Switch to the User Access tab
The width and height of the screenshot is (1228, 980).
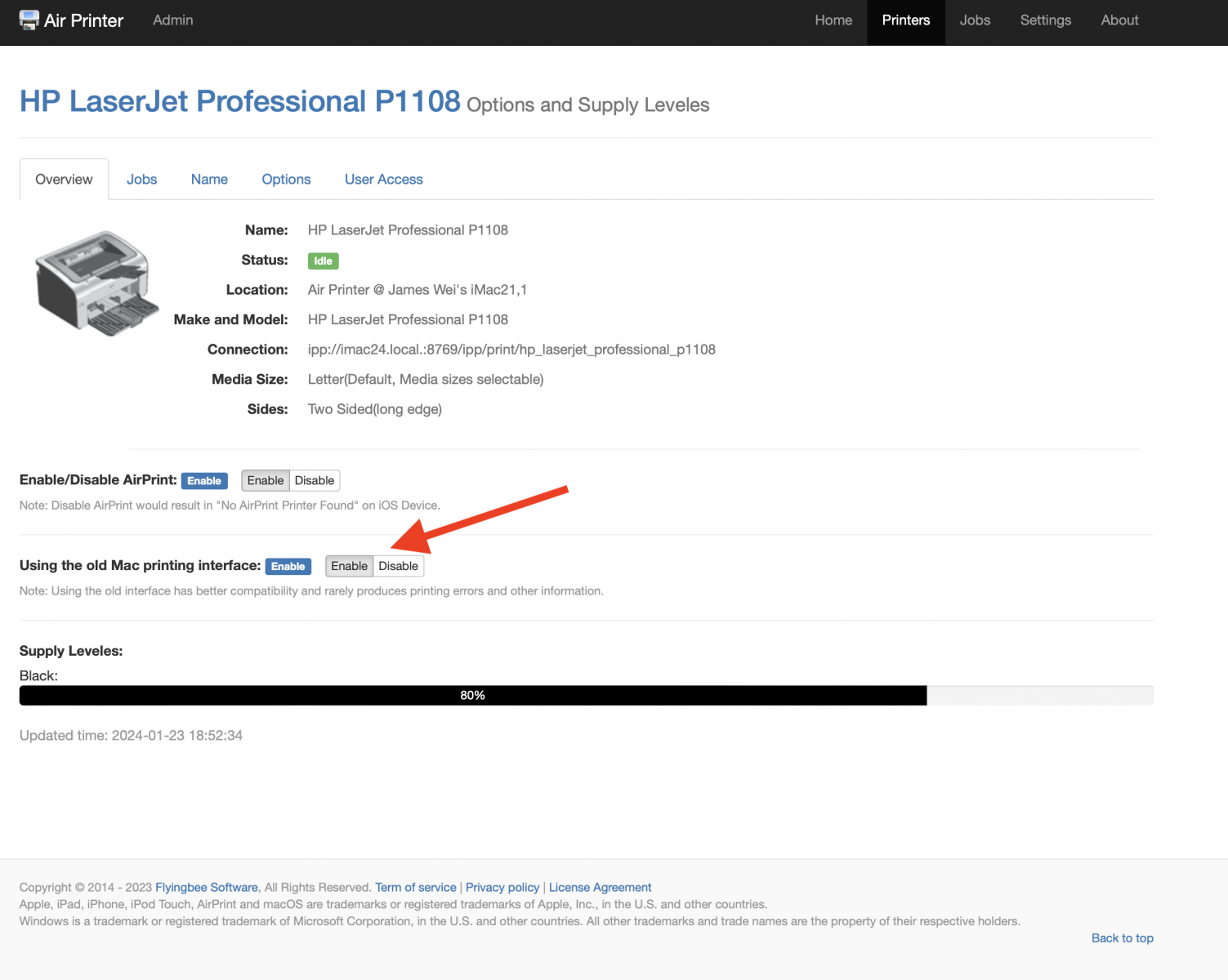pyautogui.click(x=384, y=179)
